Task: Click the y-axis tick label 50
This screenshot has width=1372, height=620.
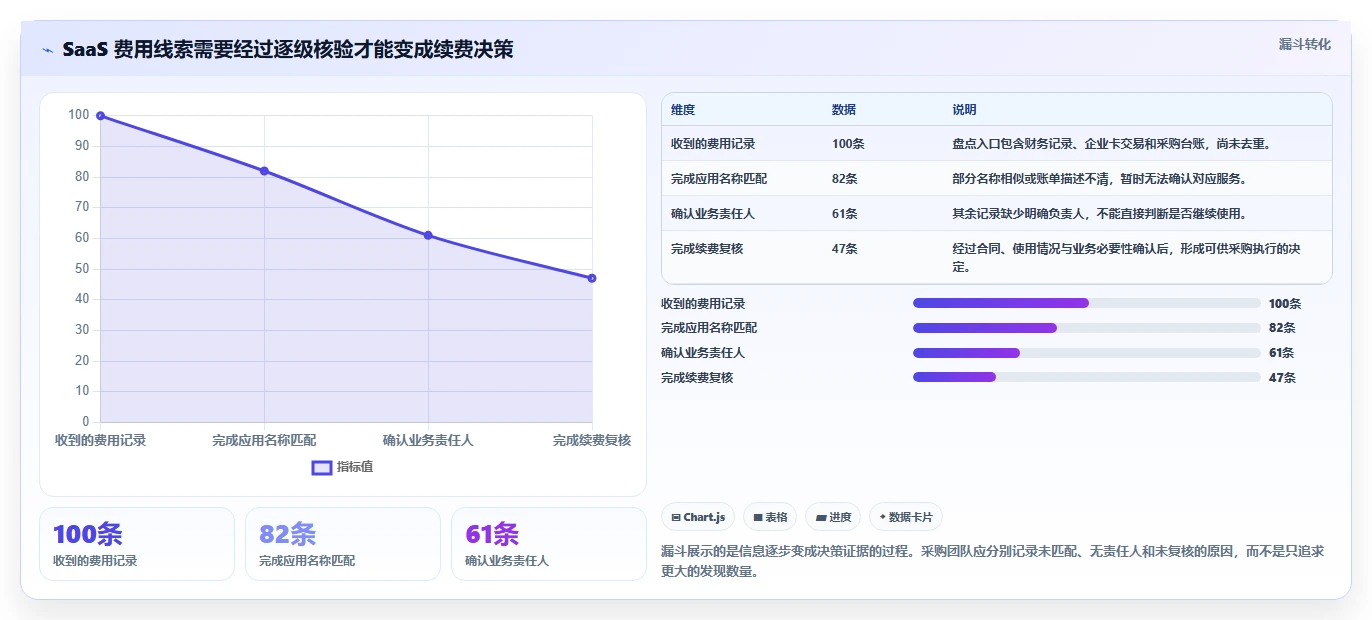Action: [x=82, y=269]
